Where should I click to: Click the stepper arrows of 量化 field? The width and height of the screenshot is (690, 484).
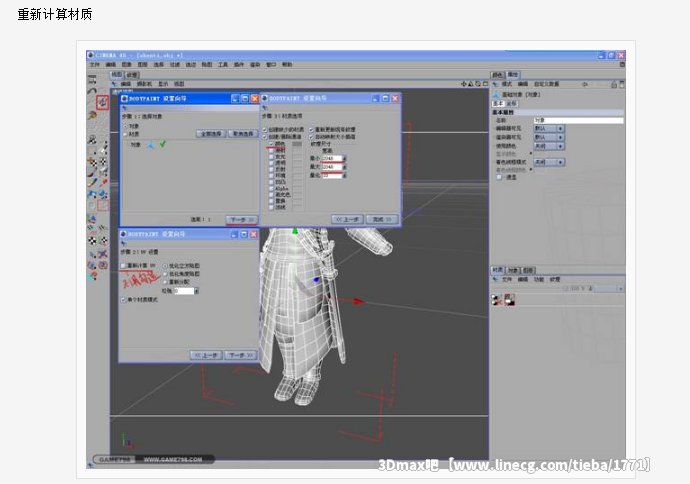click(x=344, y=175)
